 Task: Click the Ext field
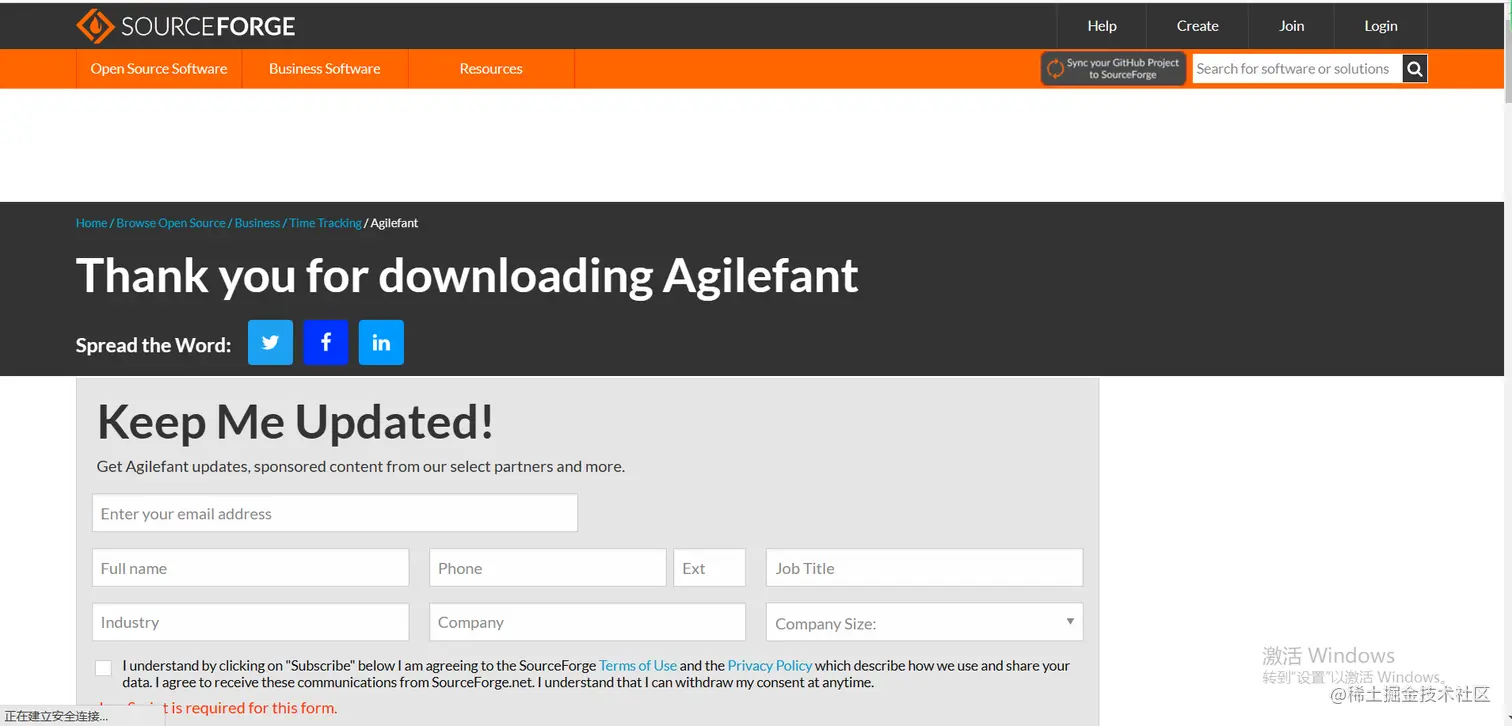709,567
